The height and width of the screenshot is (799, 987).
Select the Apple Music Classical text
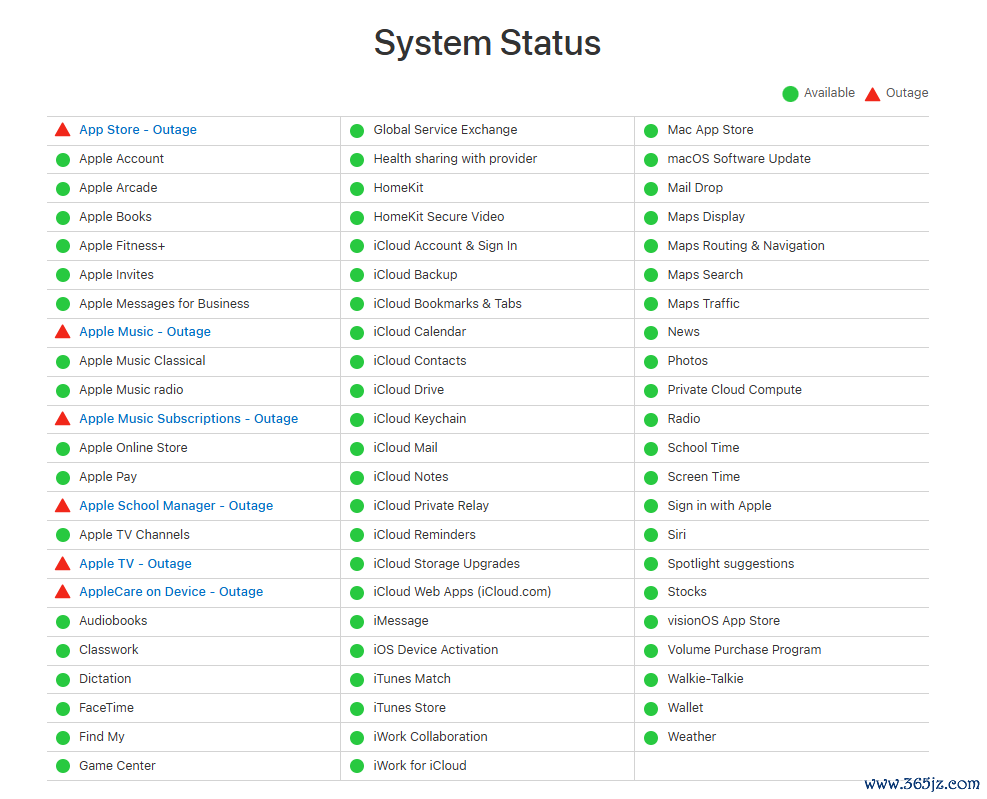point(142,361)
